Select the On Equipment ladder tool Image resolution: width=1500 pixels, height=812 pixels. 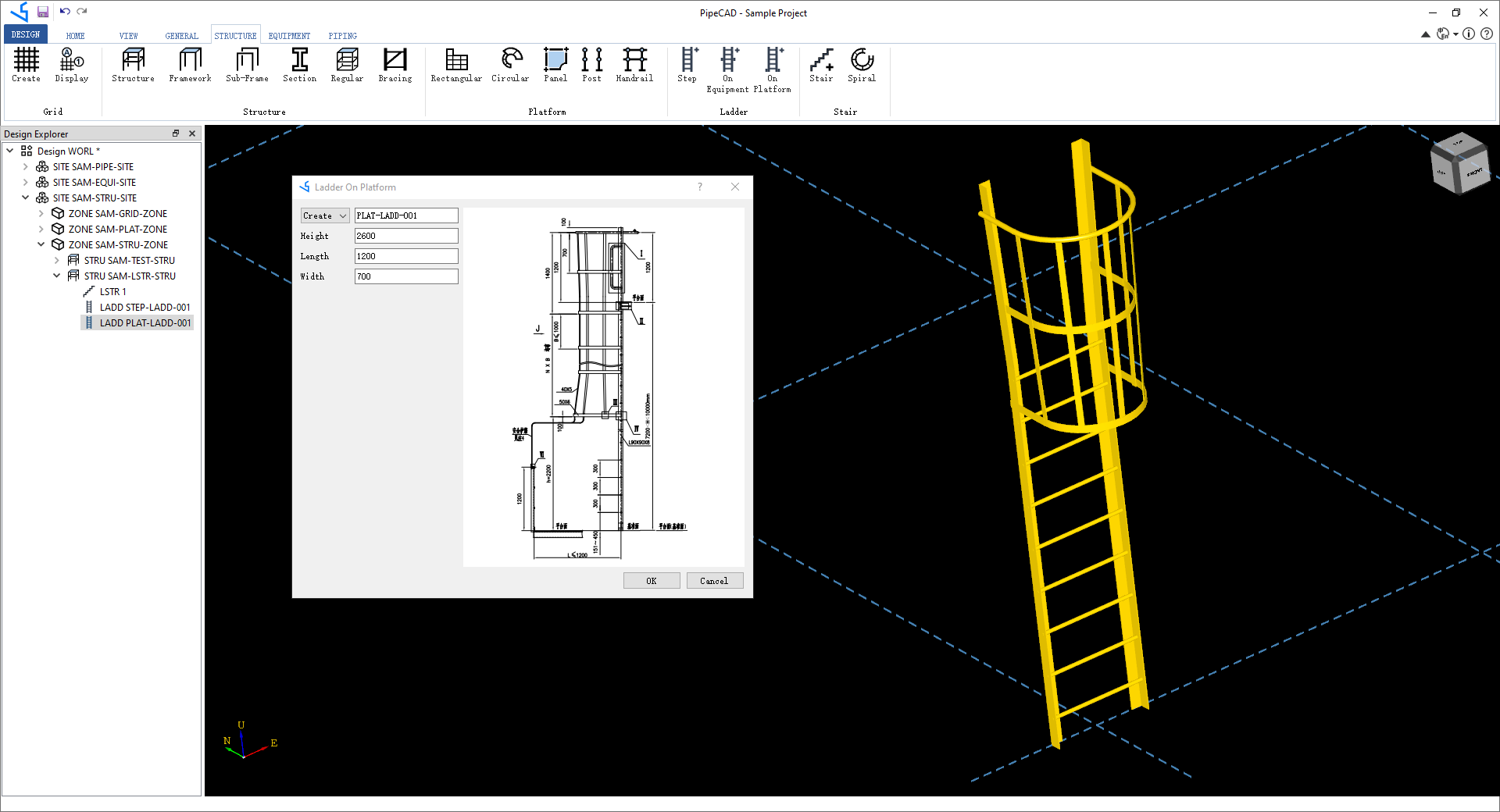(x=728, y=66)
